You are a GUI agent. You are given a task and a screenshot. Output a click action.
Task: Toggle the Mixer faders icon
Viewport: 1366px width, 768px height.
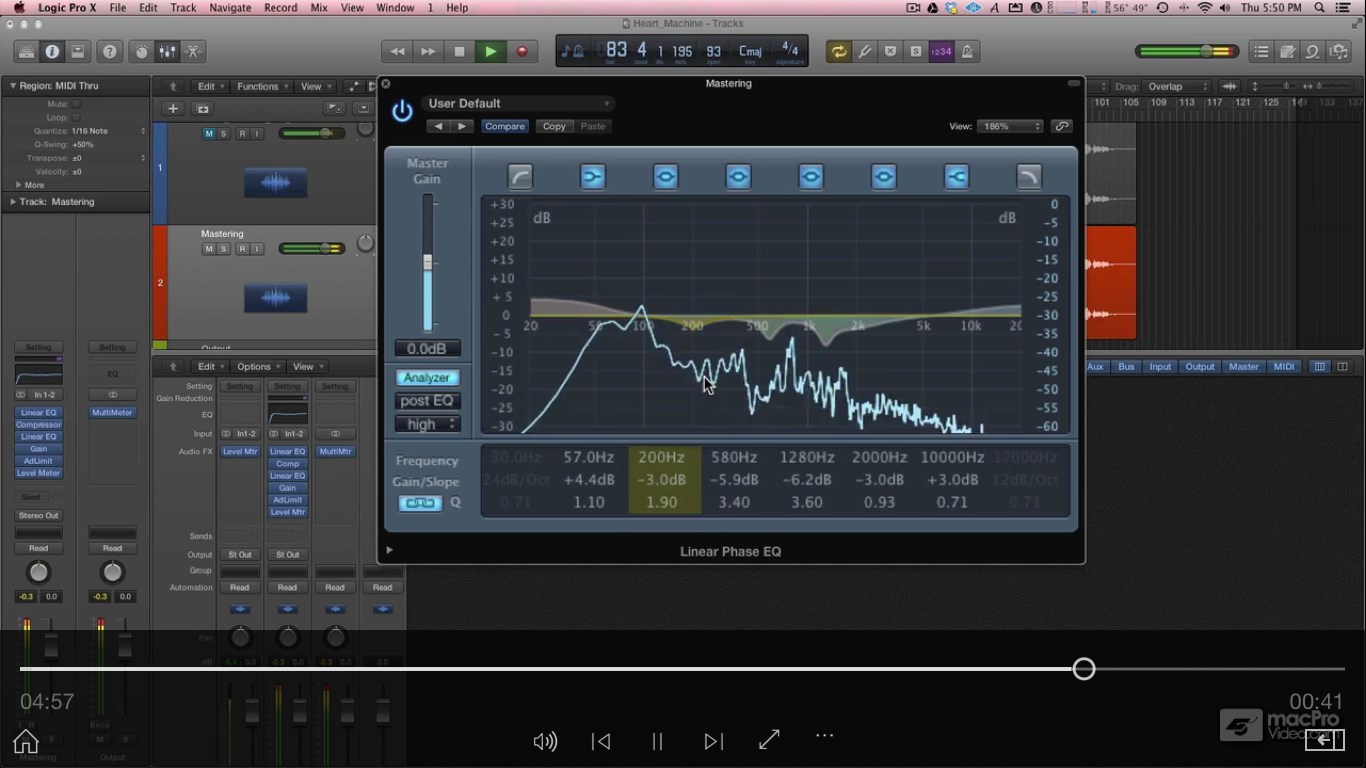click(x=167, y=52)
